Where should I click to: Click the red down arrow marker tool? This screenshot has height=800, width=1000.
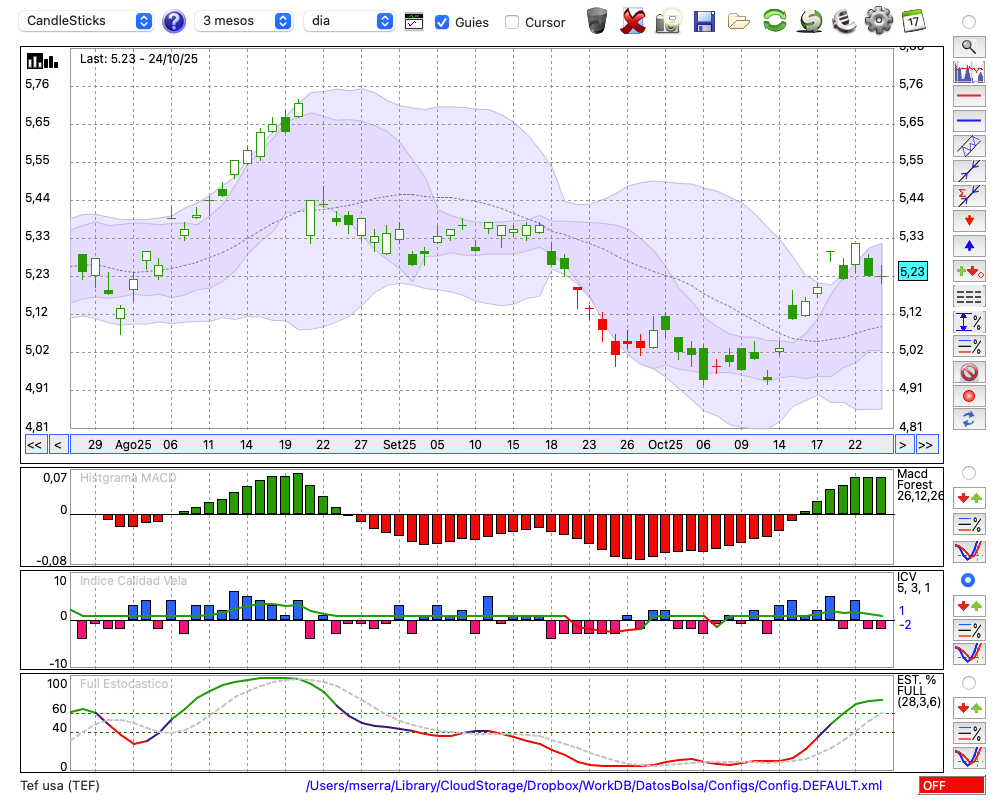(968, 220)
